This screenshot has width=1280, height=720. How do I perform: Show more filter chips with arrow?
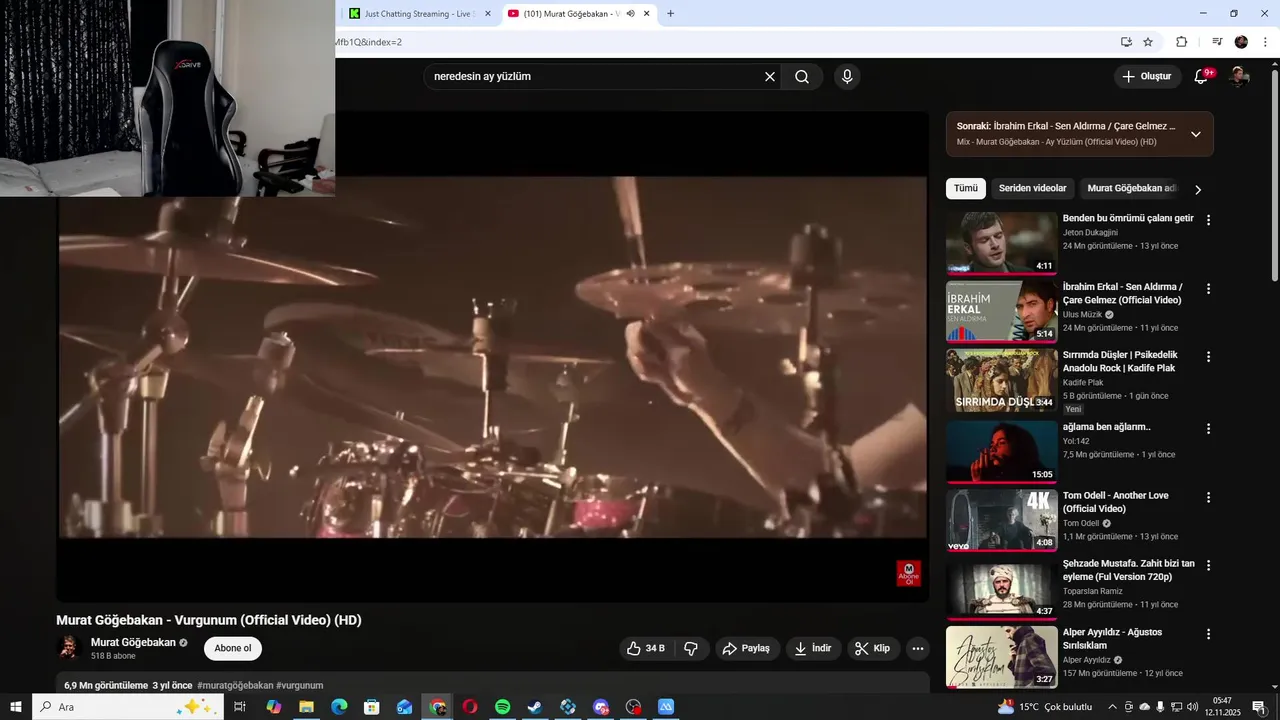coord(1198,189)
